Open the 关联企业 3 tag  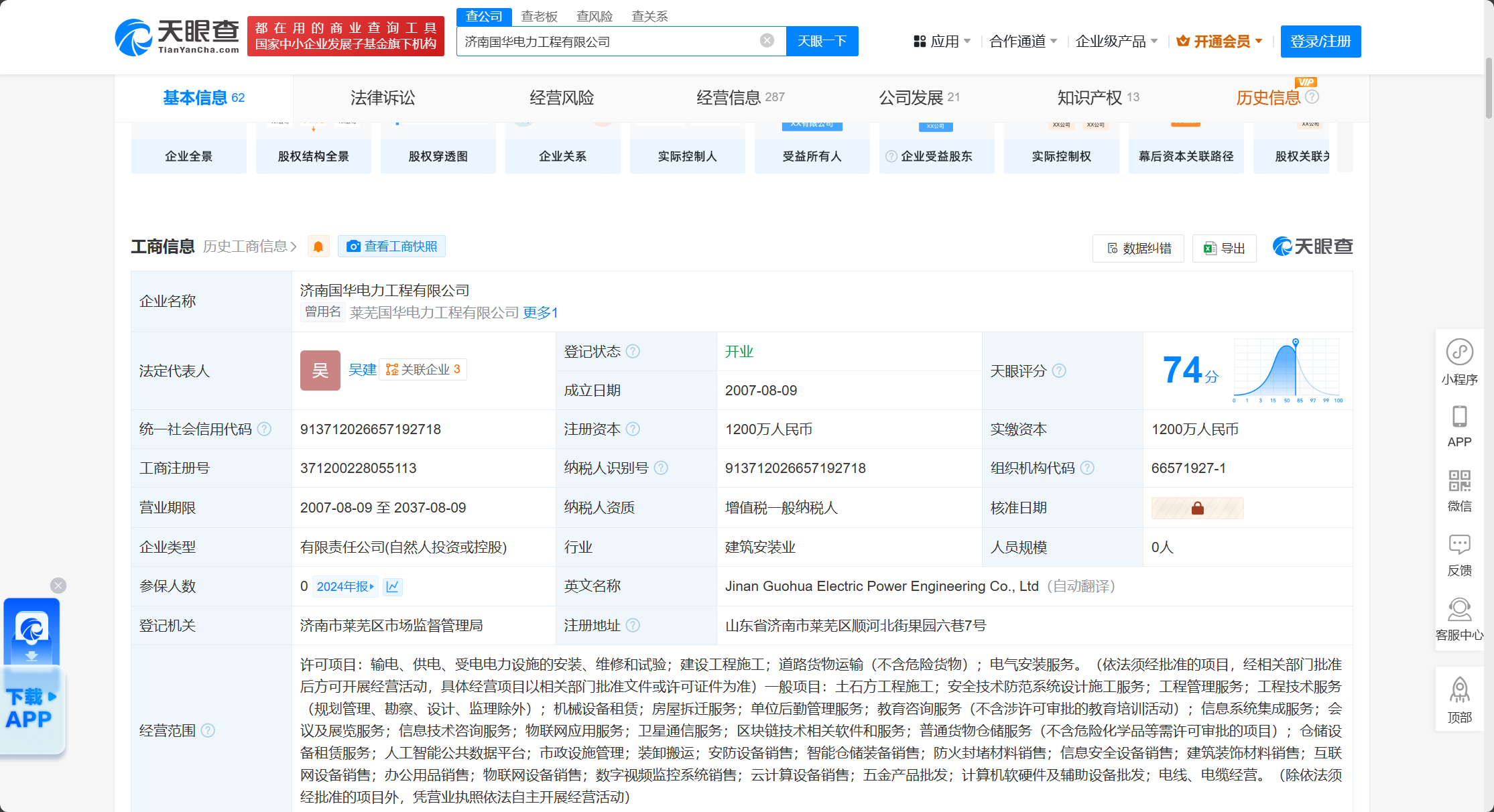point(423,370)
